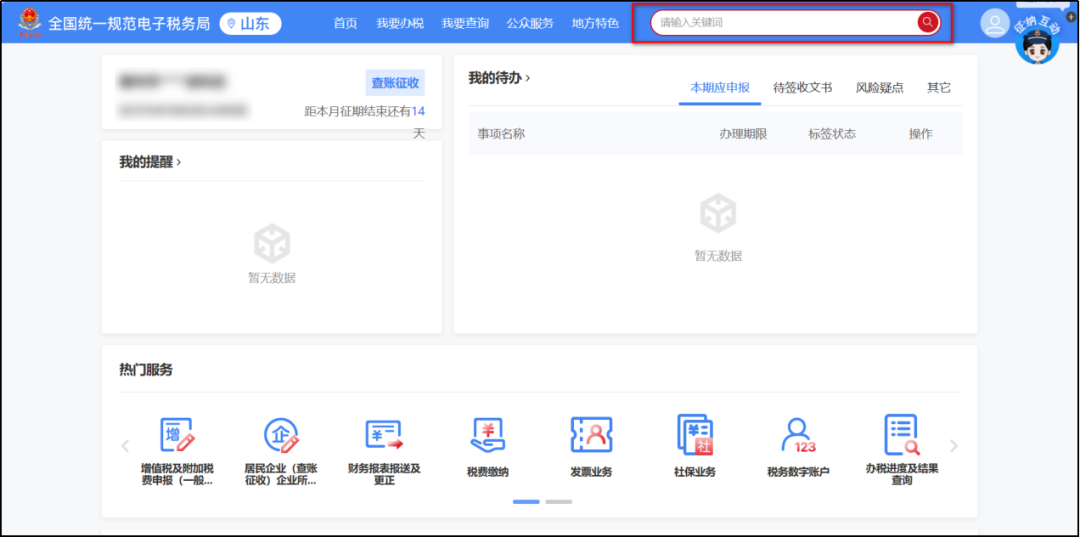Screen dimensions: 1080x537
Task: Switch to the 本期应申报 tab
Action: [x=720, y=87]
